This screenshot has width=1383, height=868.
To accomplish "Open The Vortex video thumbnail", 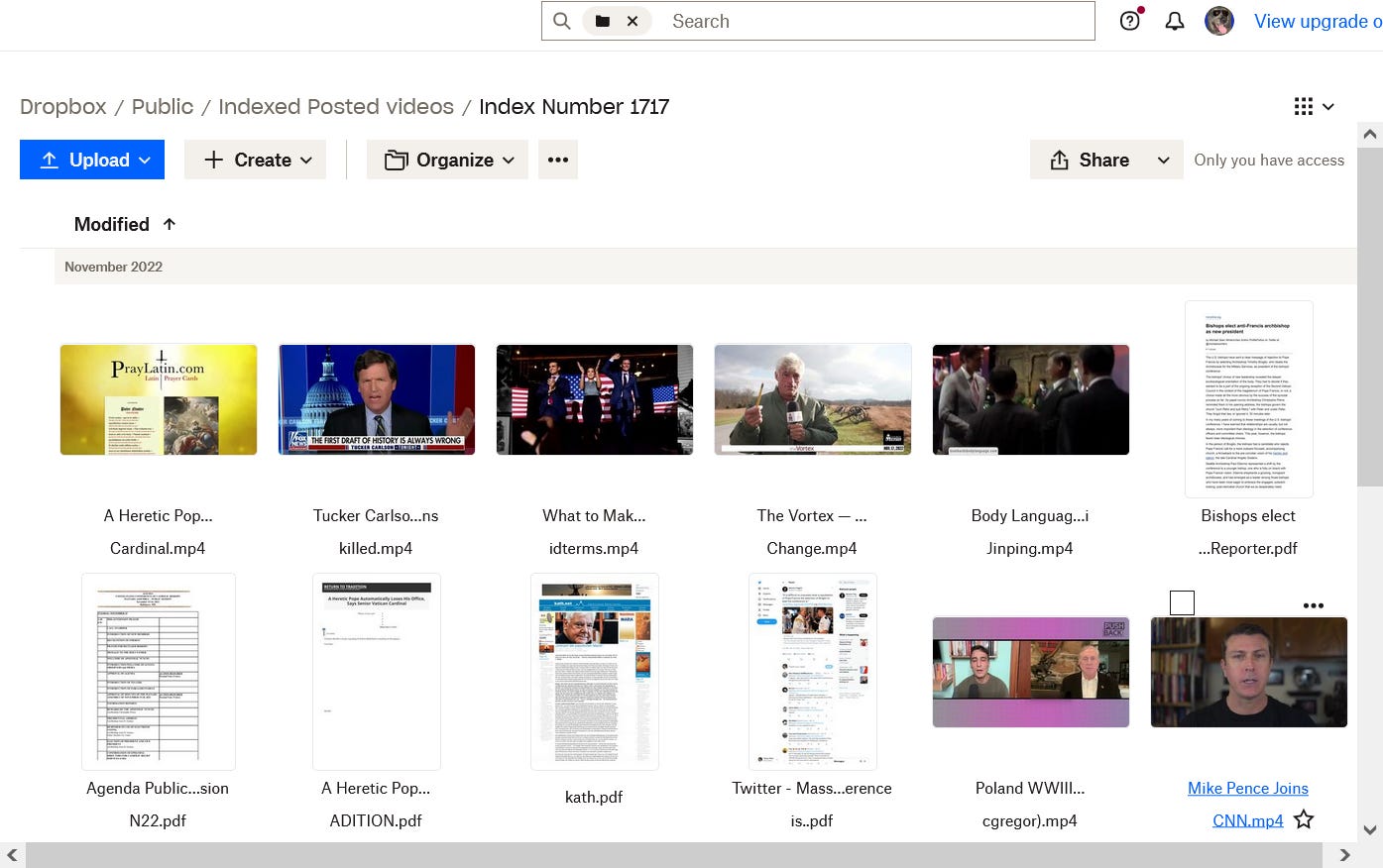I will (813, 399).
